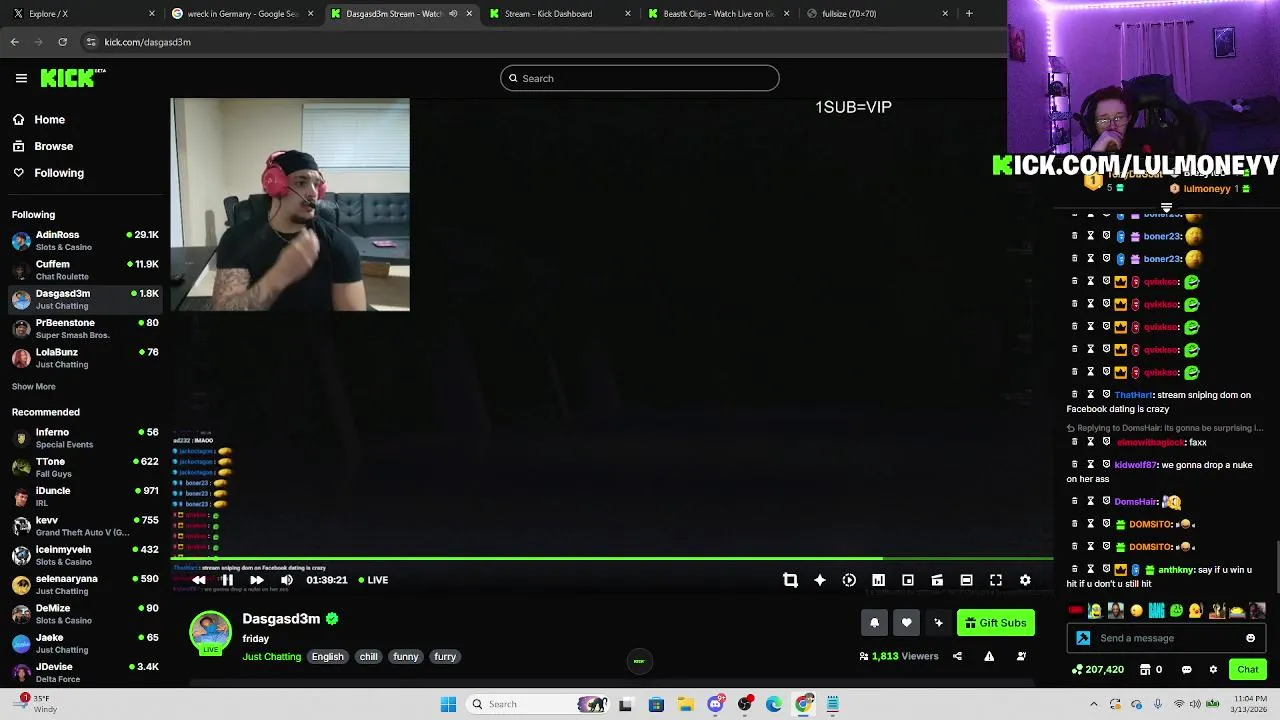Screen dimensions: 1280x720
Task: Open Windows Start menu
Action: click(x=448, y=704)
